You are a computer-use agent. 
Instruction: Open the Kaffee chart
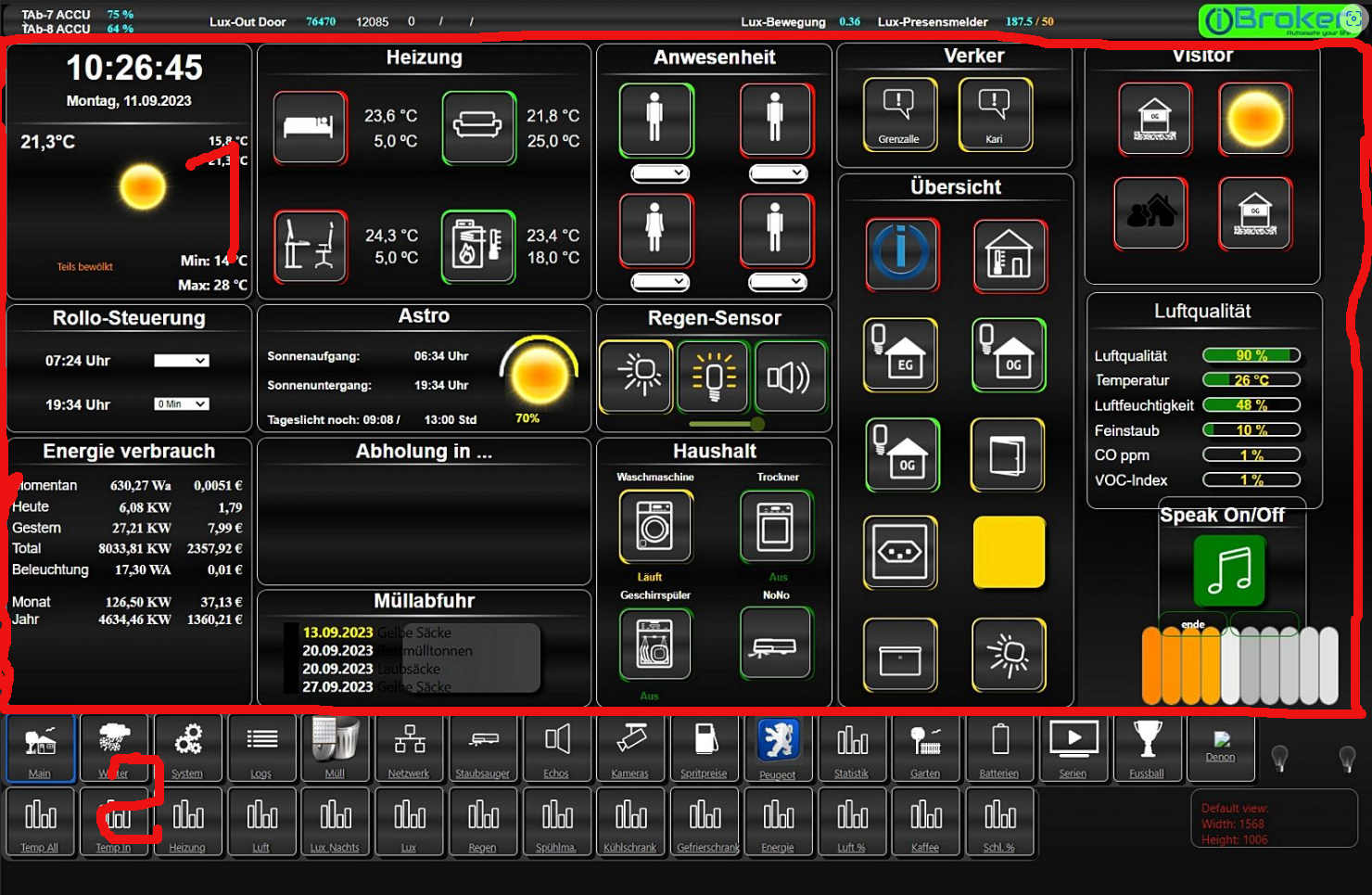tap(925, 822)
